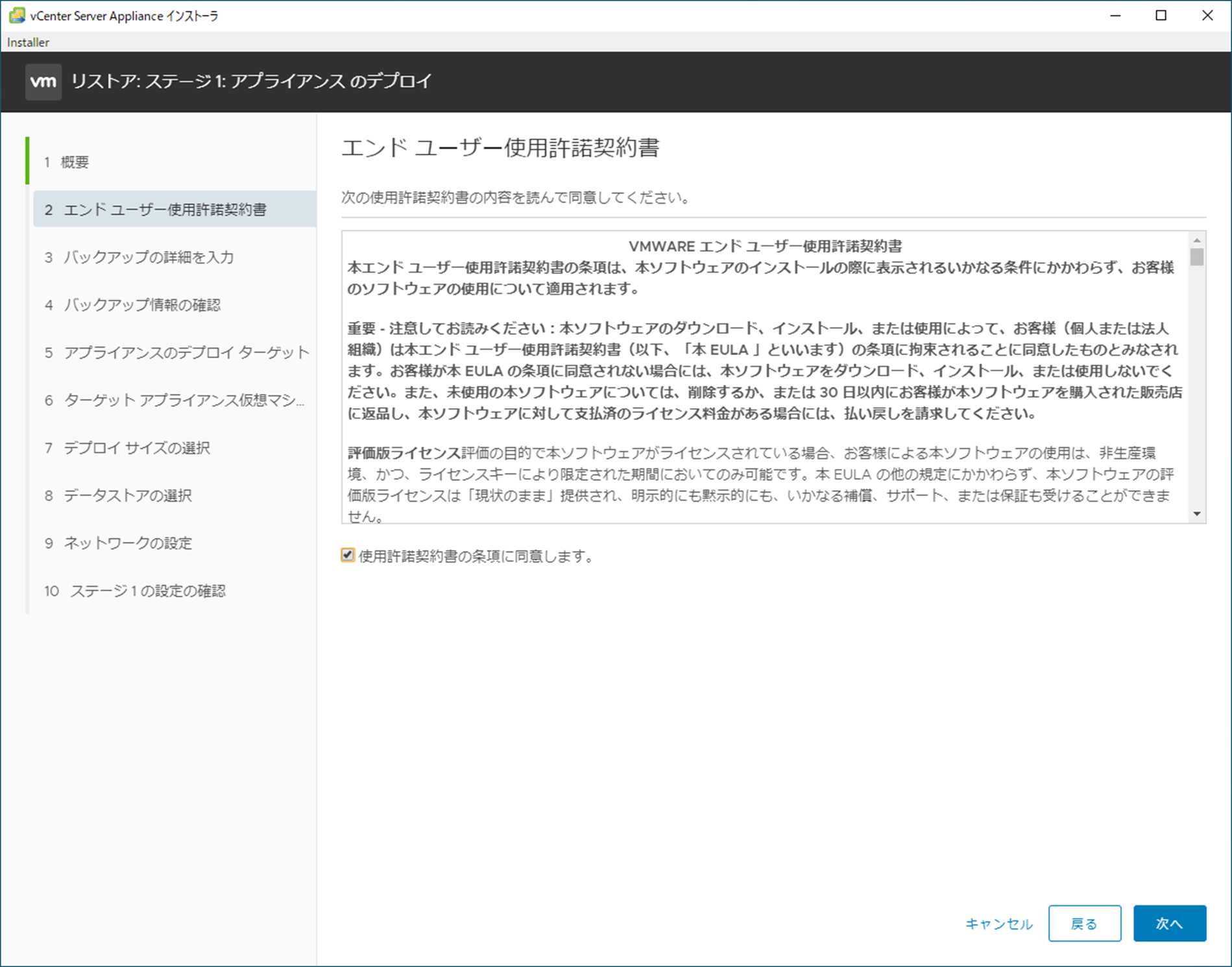Click the 次へ button

click(1170, 923)
